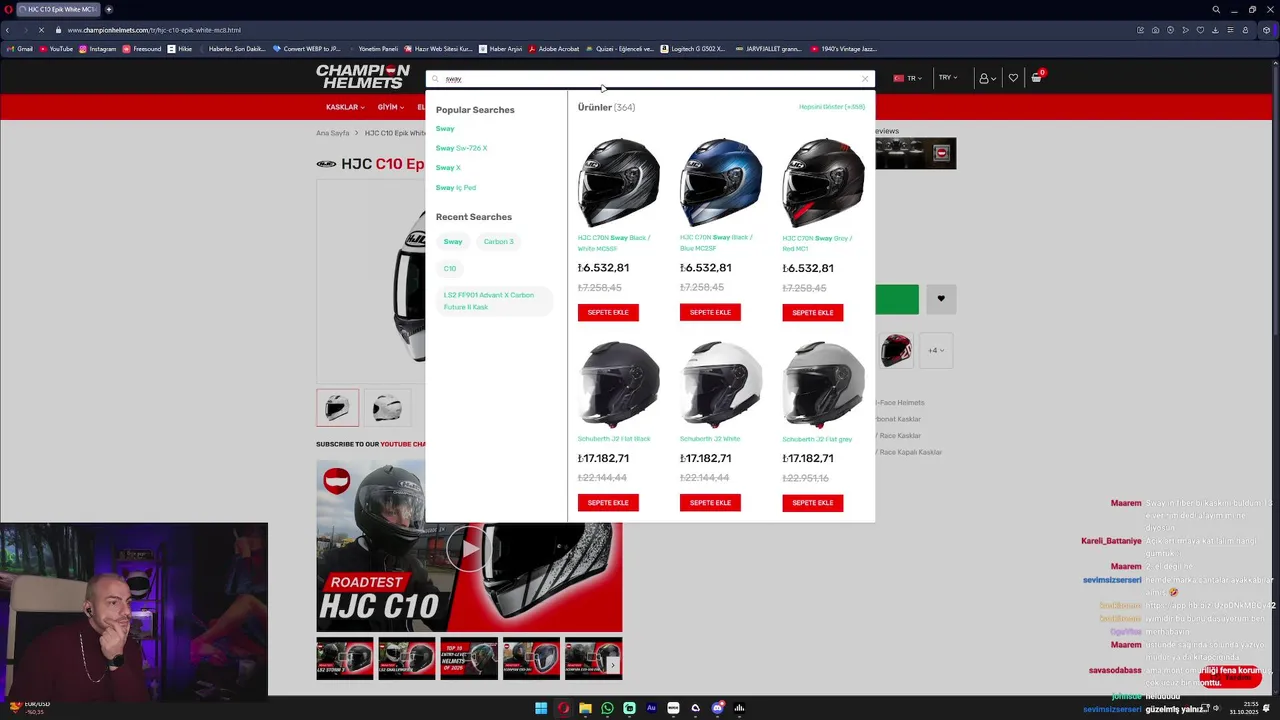
Task: Choose recent search chip 'Carbon 3'
Action: [x=499, y=242]
